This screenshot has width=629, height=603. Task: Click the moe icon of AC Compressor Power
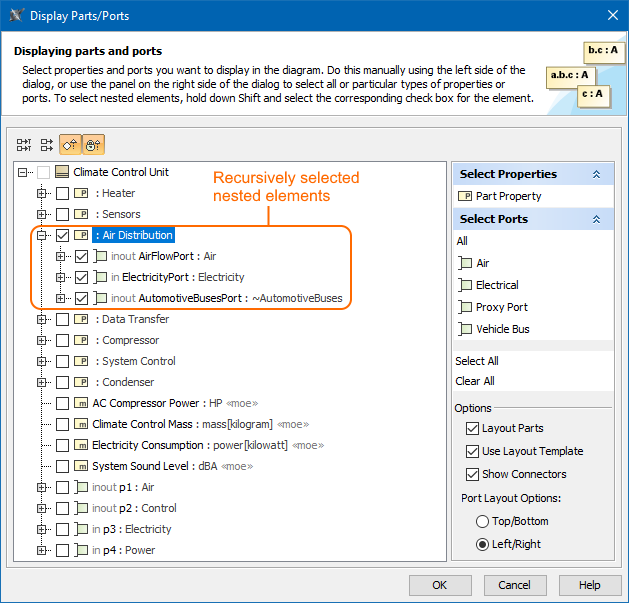[x=81, y=403]
